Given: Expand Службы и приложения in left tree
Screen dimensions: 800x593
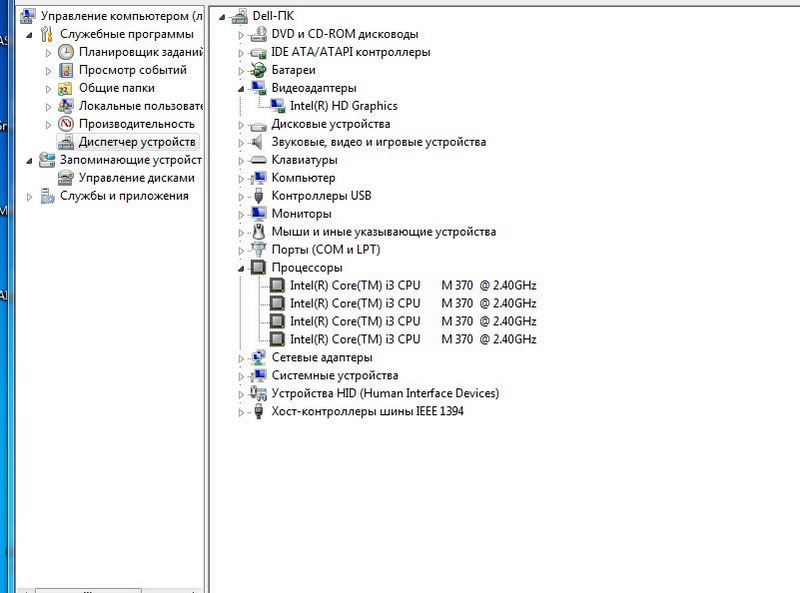Looking at the screenshot, I should (x=29, y=197).
